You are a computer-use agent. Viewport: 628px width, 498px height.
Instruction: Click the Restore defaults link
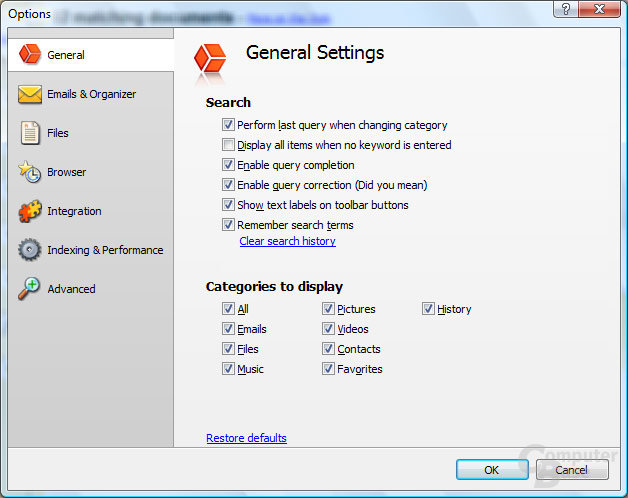point(246,438)
